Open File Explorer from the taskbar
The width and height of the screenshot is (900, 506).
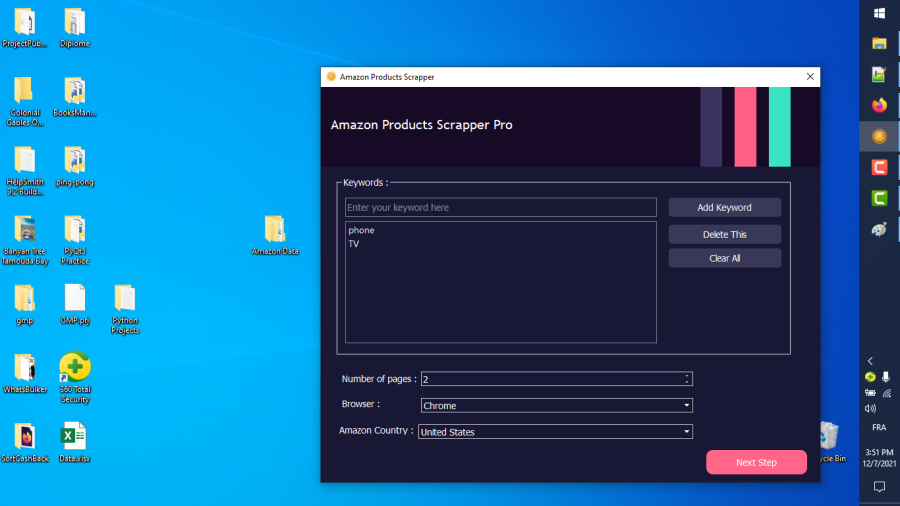tap(879, 44)
